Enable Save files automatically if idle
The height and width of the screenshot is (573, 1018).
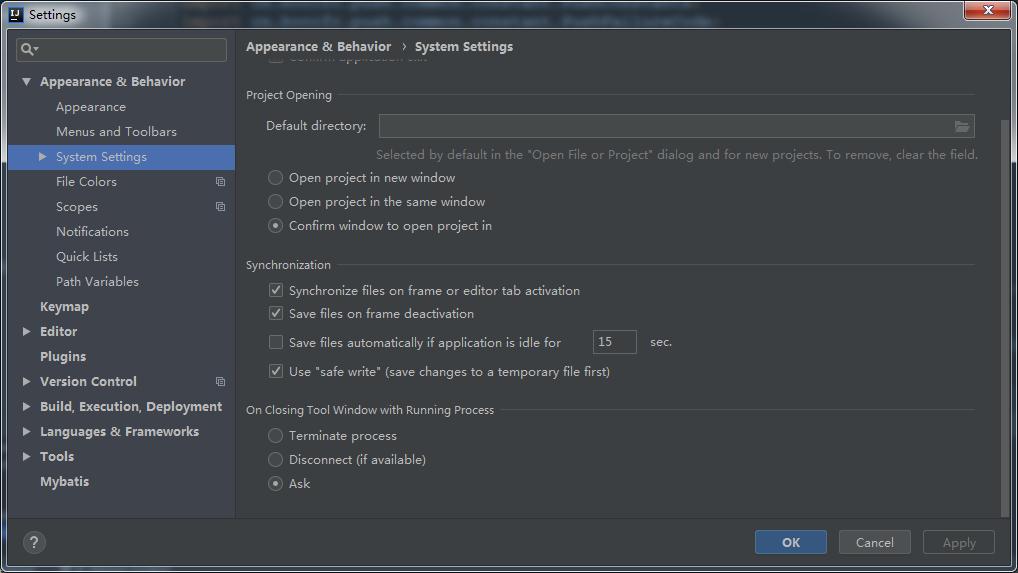[276, 342]
